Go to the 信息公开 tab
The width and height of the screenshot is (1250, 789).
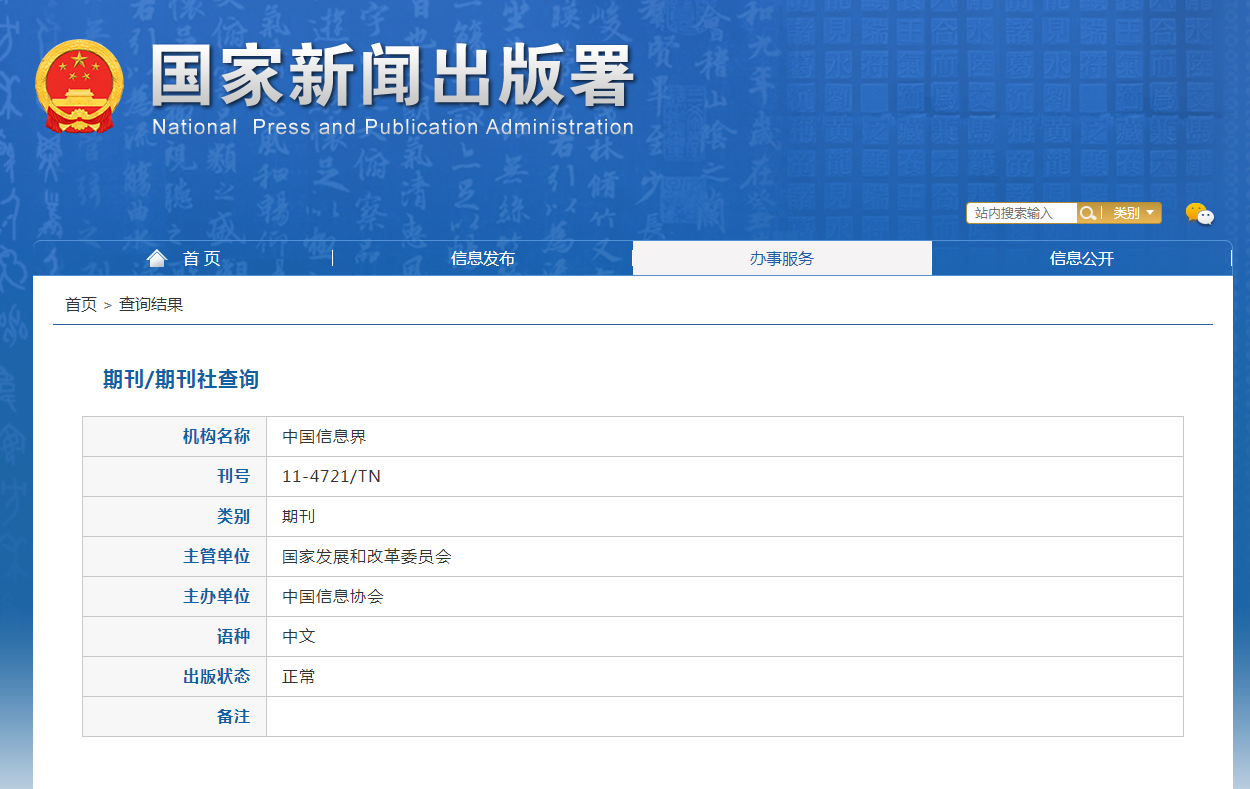pos(1081,259)
